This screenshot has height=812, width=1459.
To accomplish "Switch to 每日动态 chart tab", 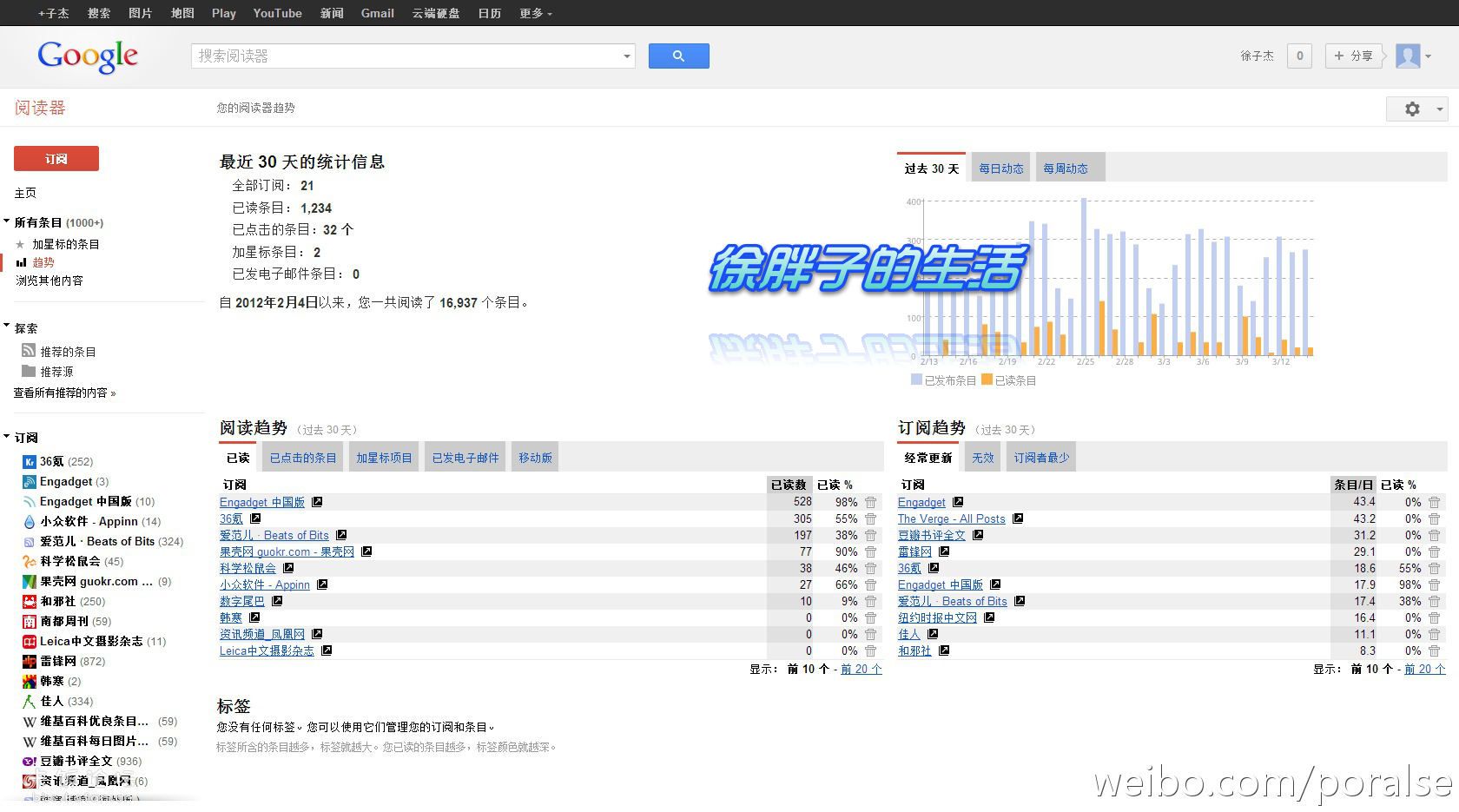I will 1000,168.
